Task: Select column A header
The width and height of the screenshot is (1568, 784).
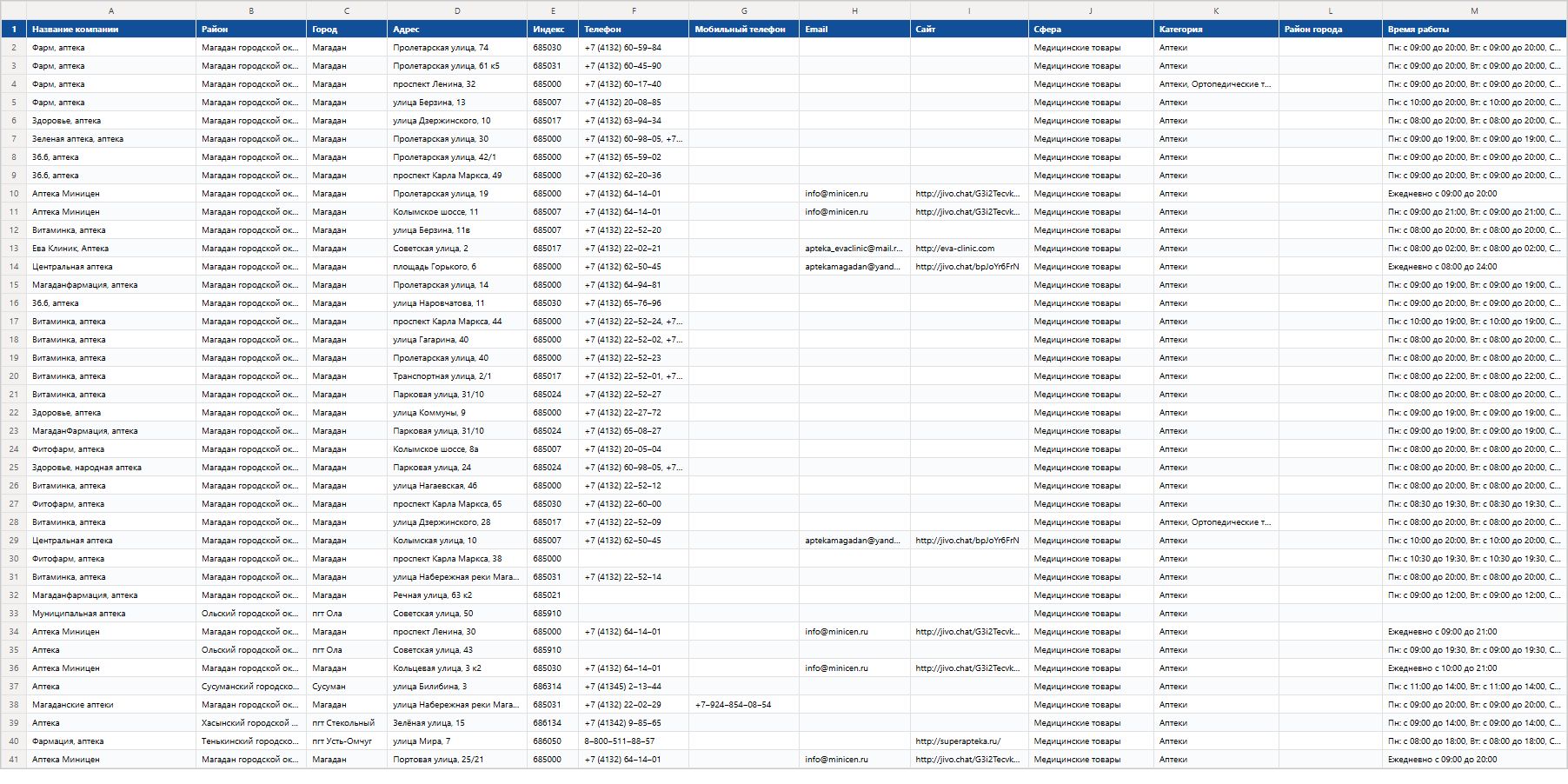Action: (x=111, y=10)
